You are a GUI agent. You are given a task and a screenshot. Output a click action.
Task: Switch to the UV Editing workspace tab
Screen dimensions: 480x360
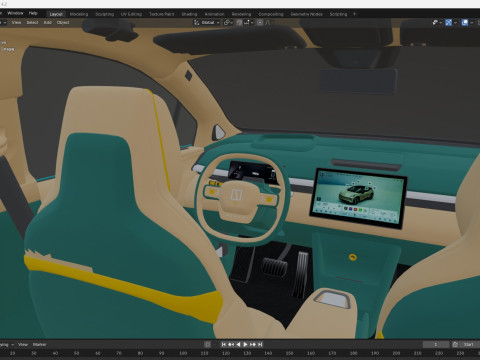(131, 14)
